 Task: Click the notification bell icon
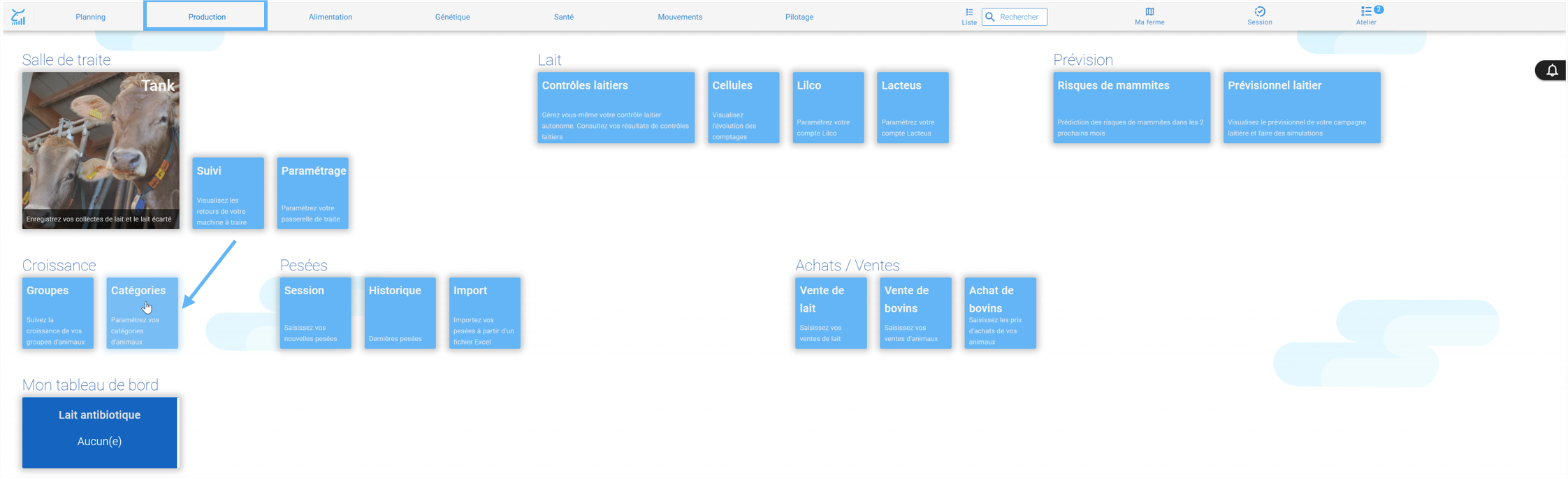pos(1552,71)
